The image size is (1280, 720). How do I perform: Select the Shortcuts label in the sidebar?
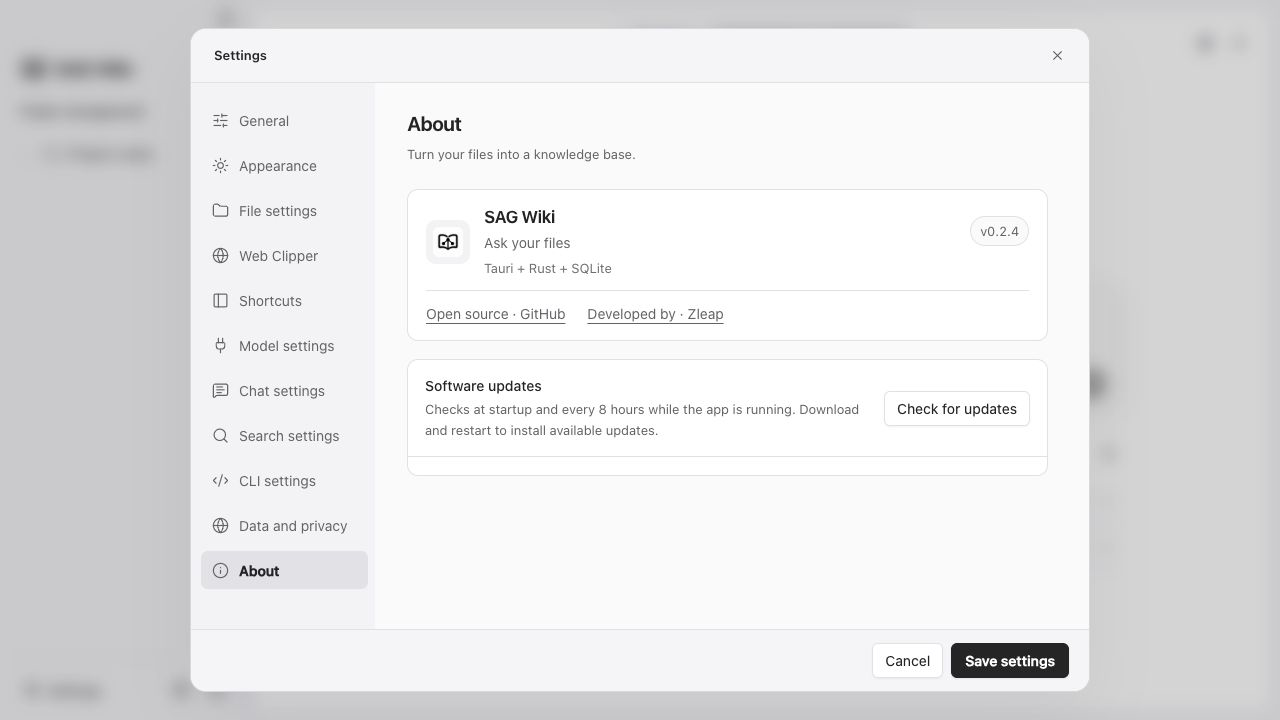point(270,301)
